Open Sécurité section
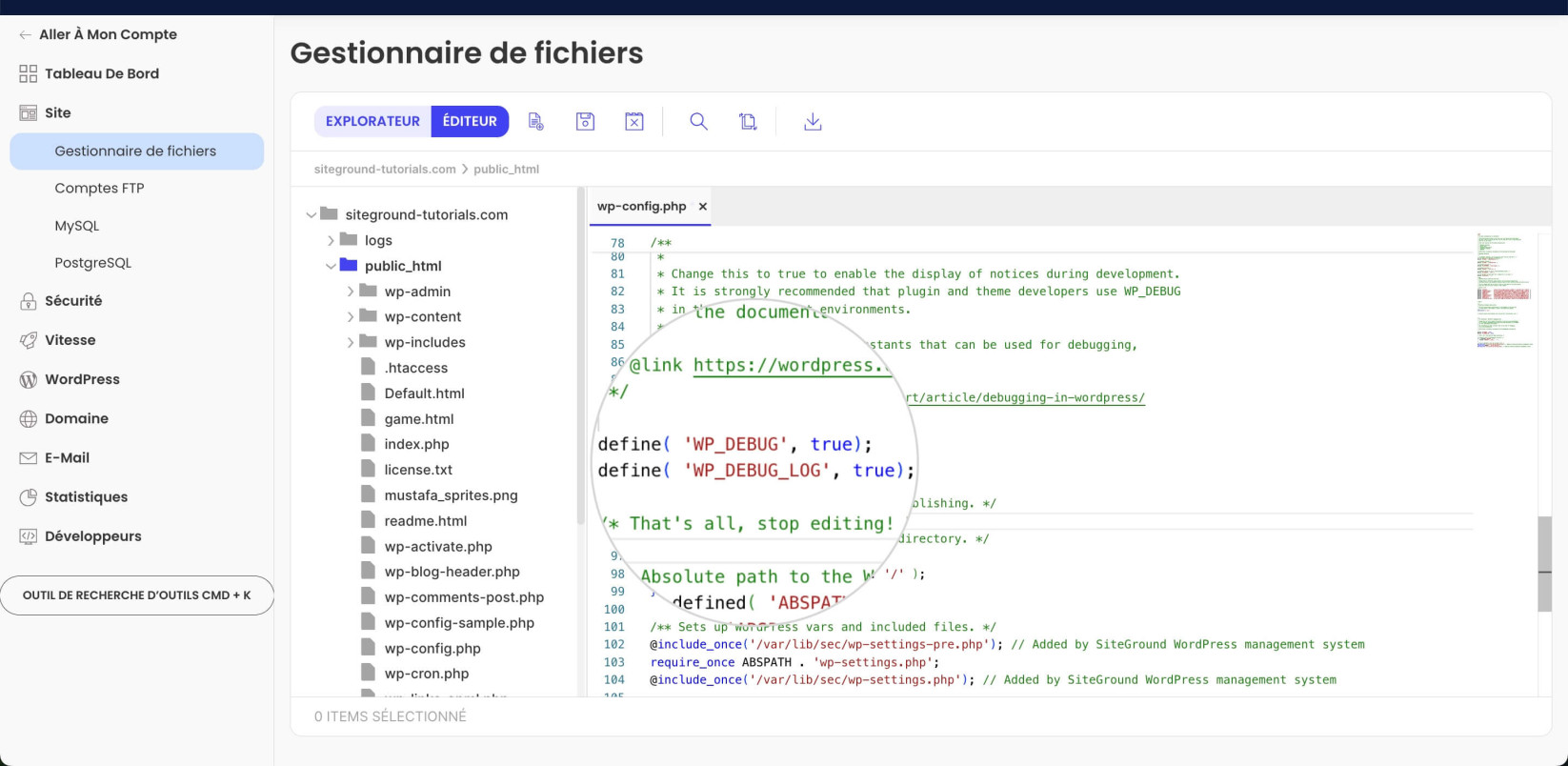The image size is (1568, 766). point(73,301)
